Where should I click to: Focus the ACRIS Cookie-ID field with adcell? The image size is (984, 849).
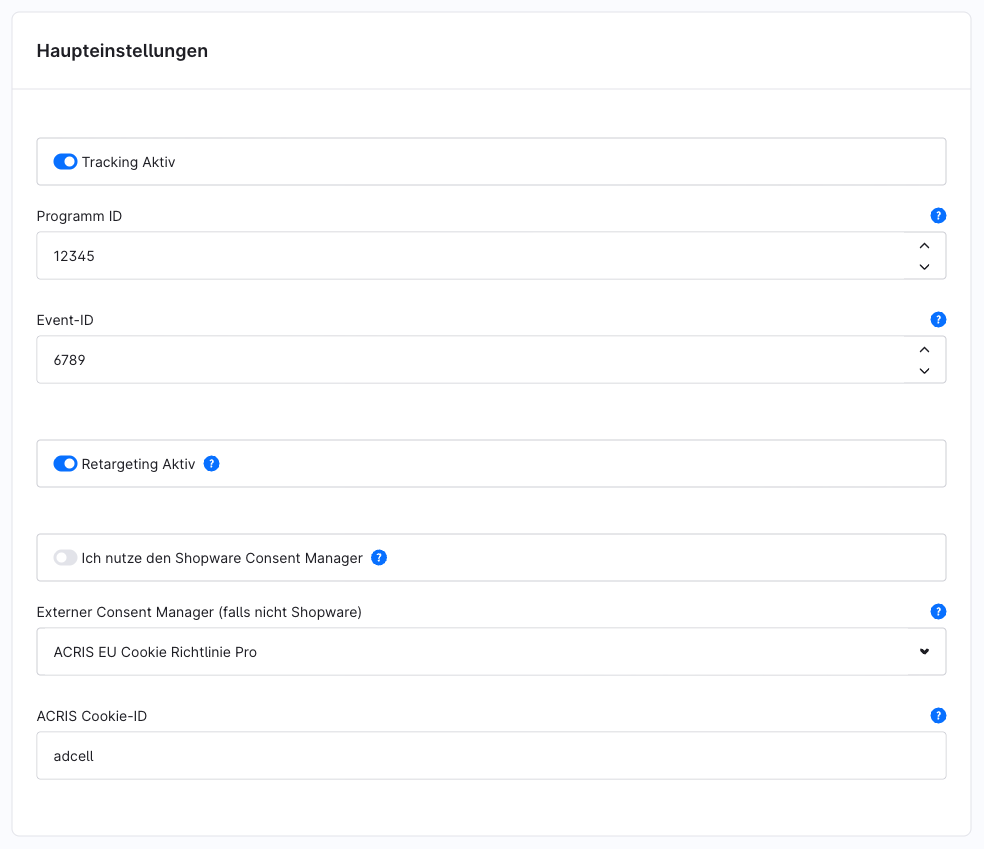click(x=491, y=756)
